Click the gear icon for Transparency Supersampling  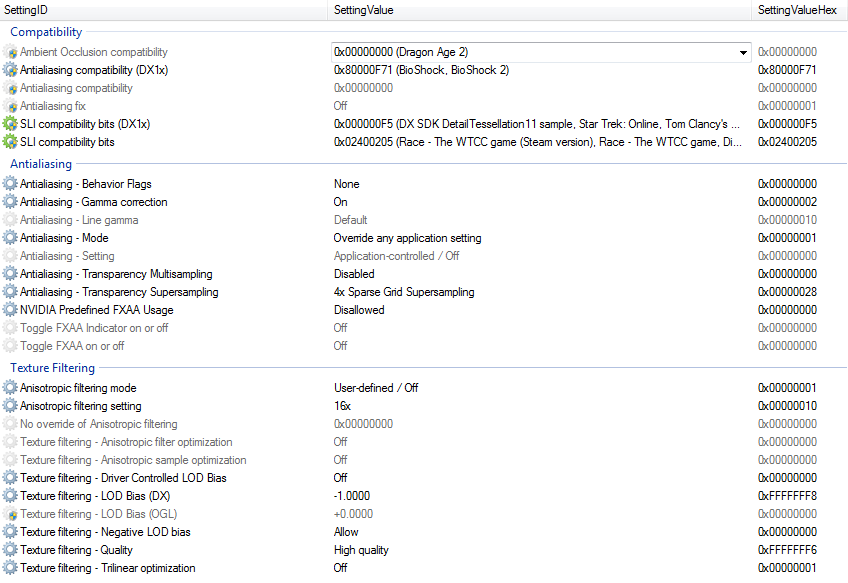click(10, 292)
